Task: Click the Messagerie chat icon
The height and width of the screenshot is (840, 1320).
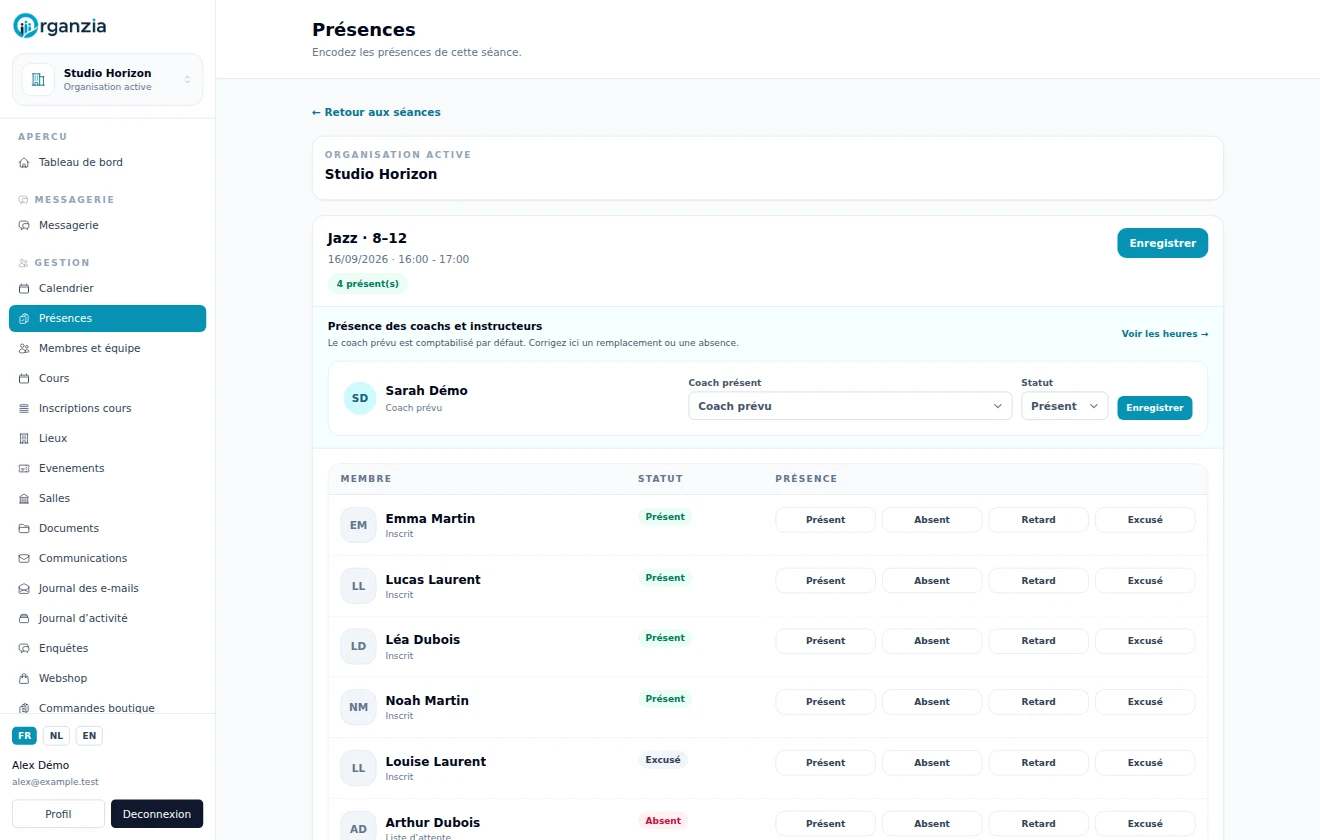Action: [24, 225]
